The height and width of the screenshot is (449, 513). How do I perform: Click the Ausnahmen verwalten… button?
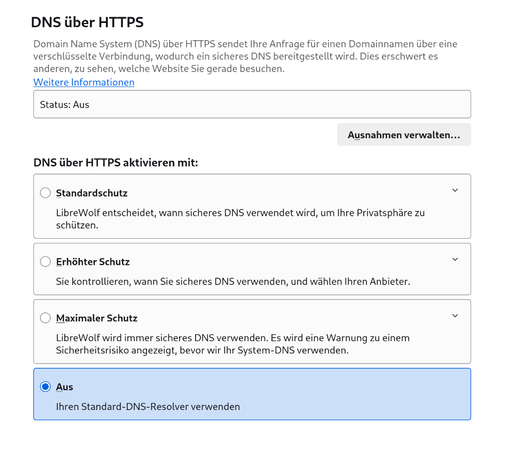point(404,135)
